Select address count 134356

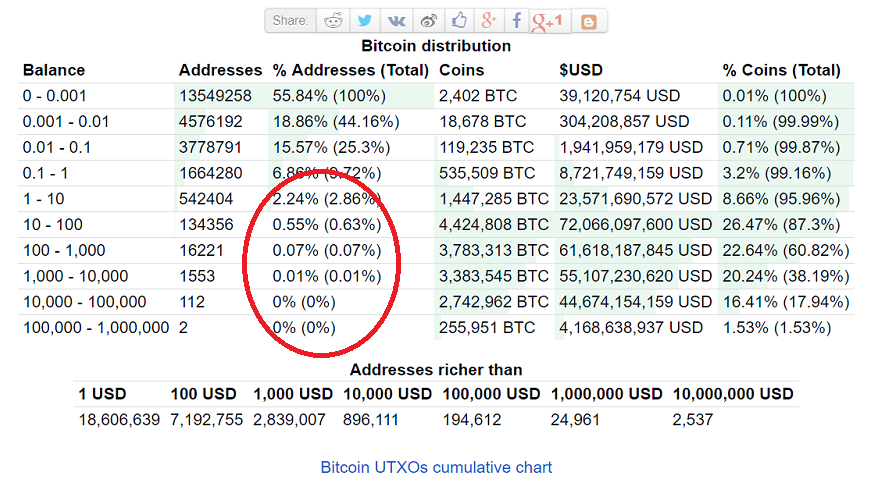tap(206, 224)
